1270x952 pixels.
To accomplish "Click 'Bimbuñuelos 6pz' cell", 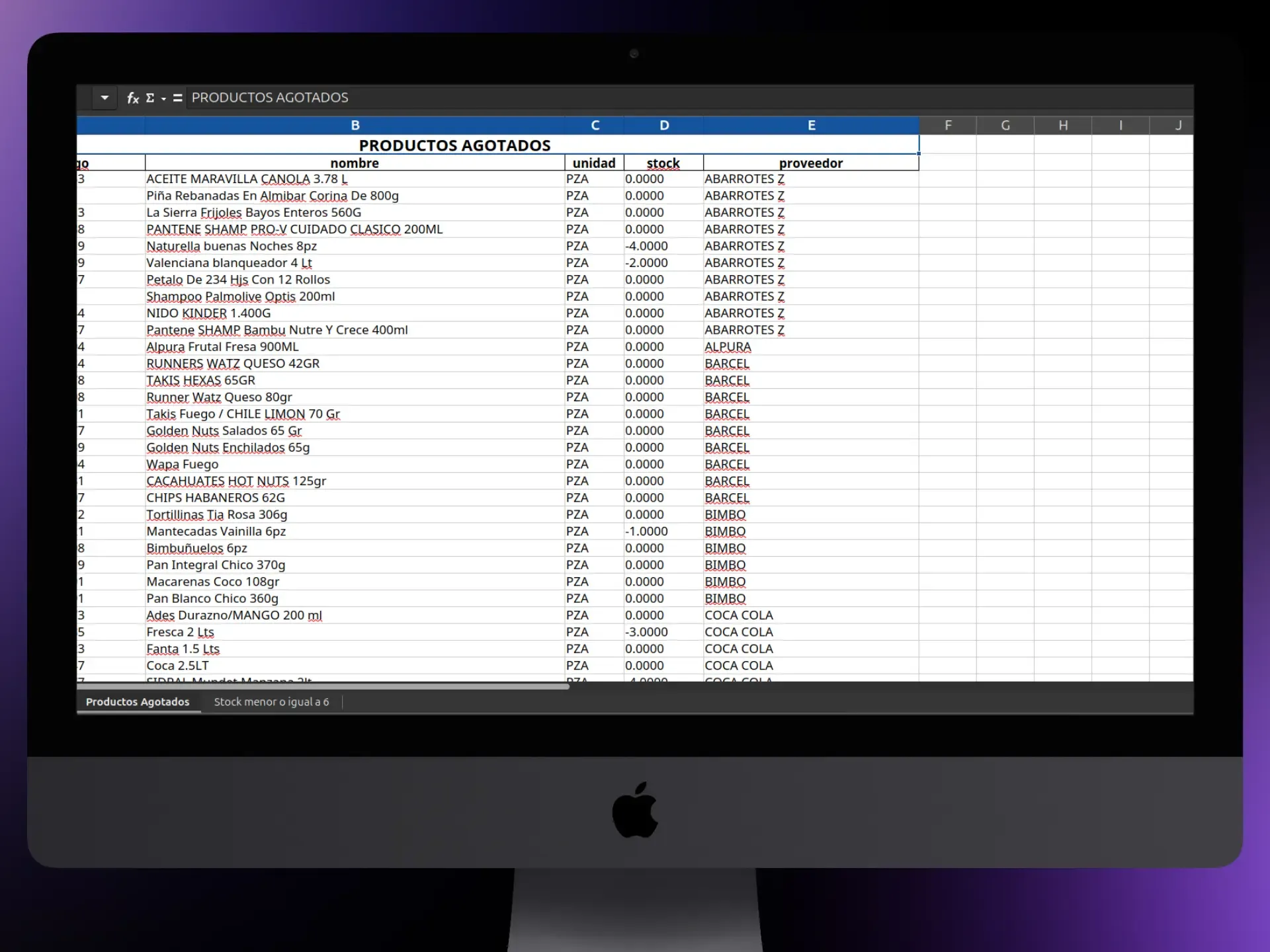I will [355, 548].
